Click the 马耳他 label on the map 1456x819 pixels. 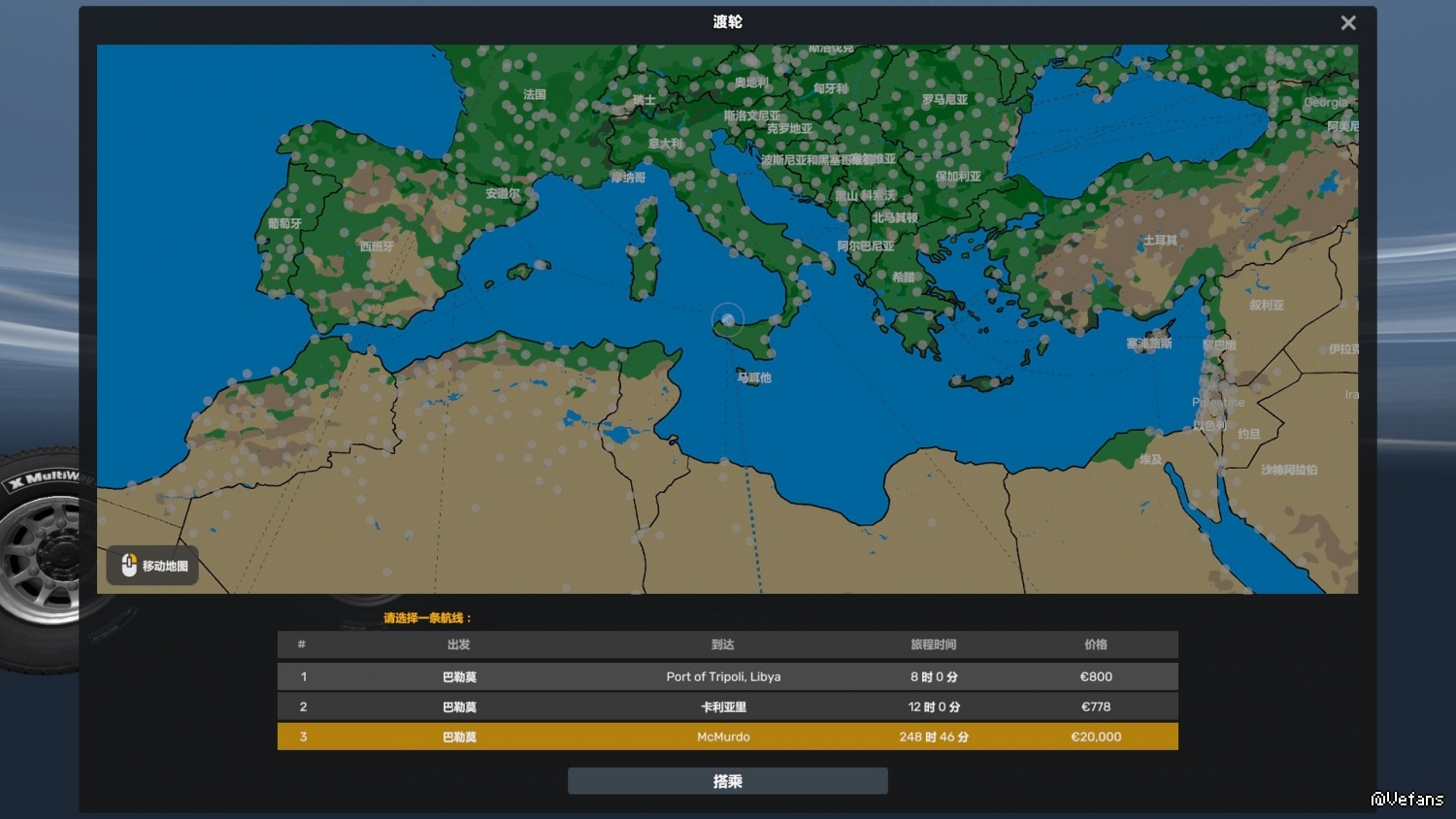(754, 377)
